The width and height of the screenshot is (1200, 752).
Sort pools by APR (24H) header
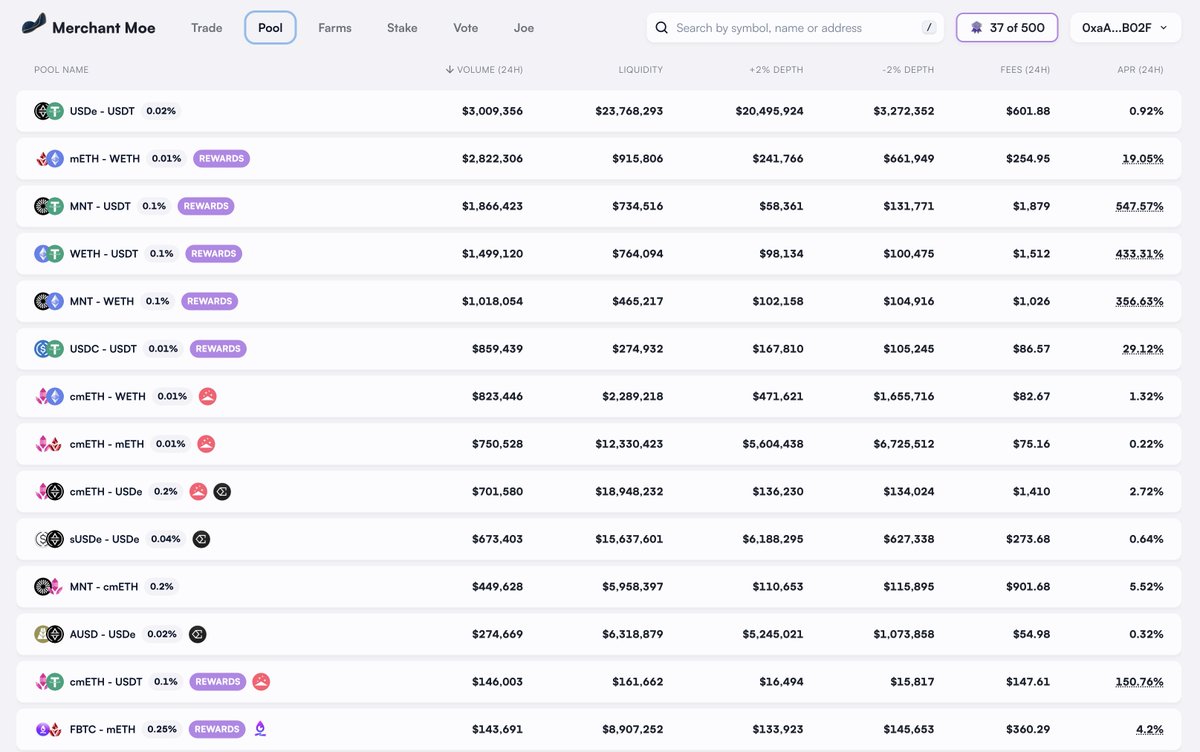tap(1140, 70)
